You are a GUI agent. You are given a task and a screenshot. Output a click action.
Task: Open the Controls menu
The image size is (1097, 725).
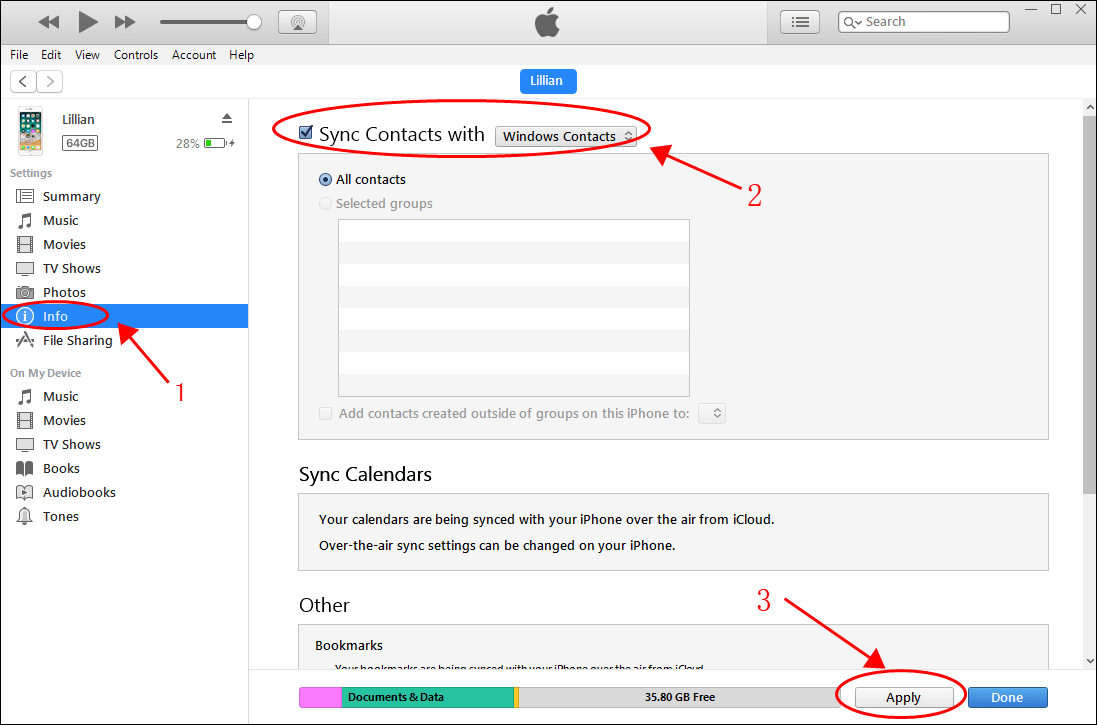point(135,55)
